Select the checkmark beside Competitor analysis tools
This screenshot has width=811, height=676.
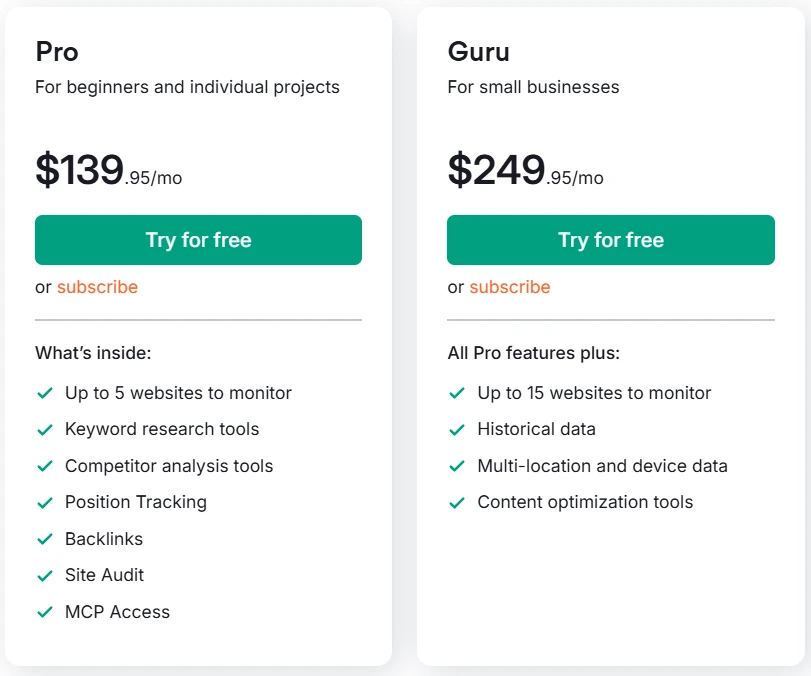tap(45, 466)
